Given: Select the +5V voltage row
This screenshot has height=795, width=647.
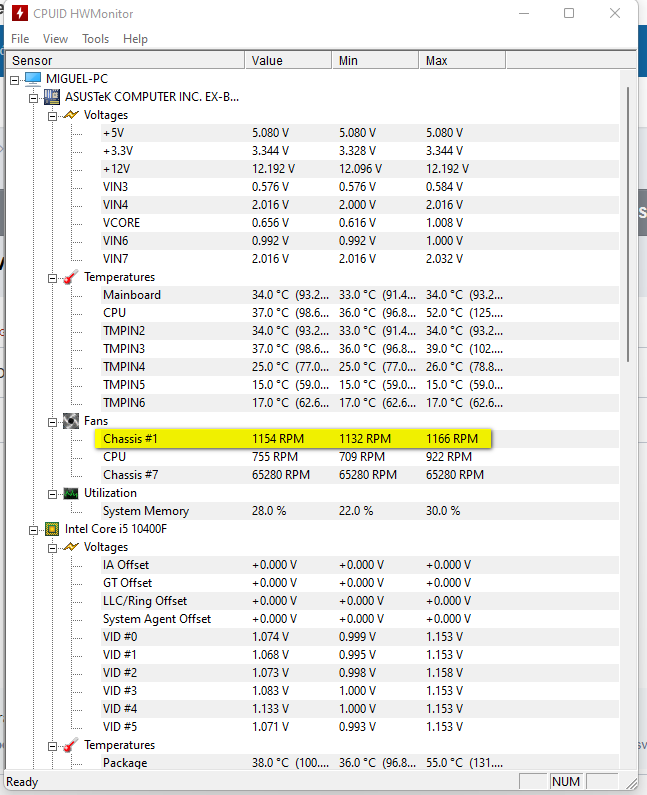Looking at the screenshot, I should coord(360,133).
